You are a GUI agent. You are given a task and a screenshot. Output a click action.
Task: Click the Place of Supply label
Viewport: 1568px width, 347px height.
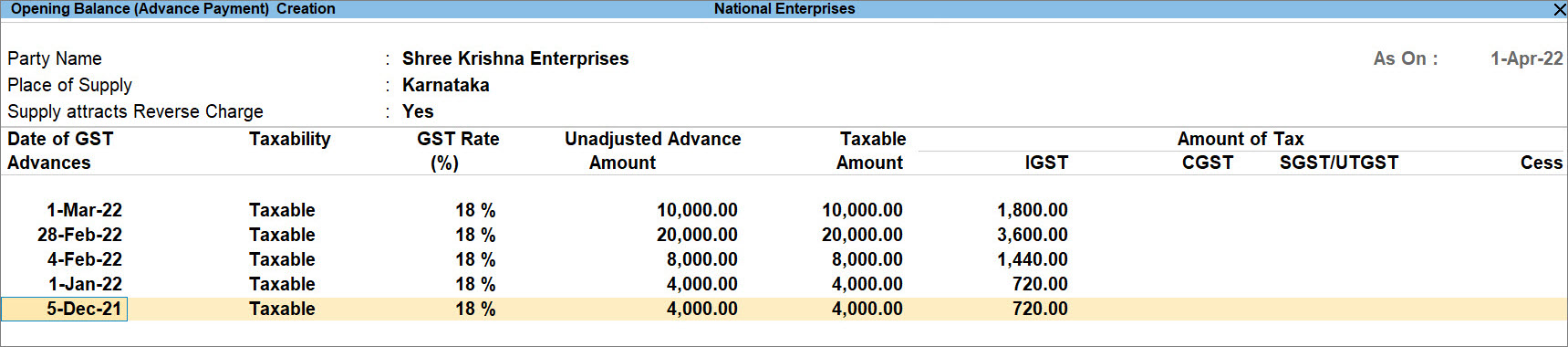[x=69, y=85]
